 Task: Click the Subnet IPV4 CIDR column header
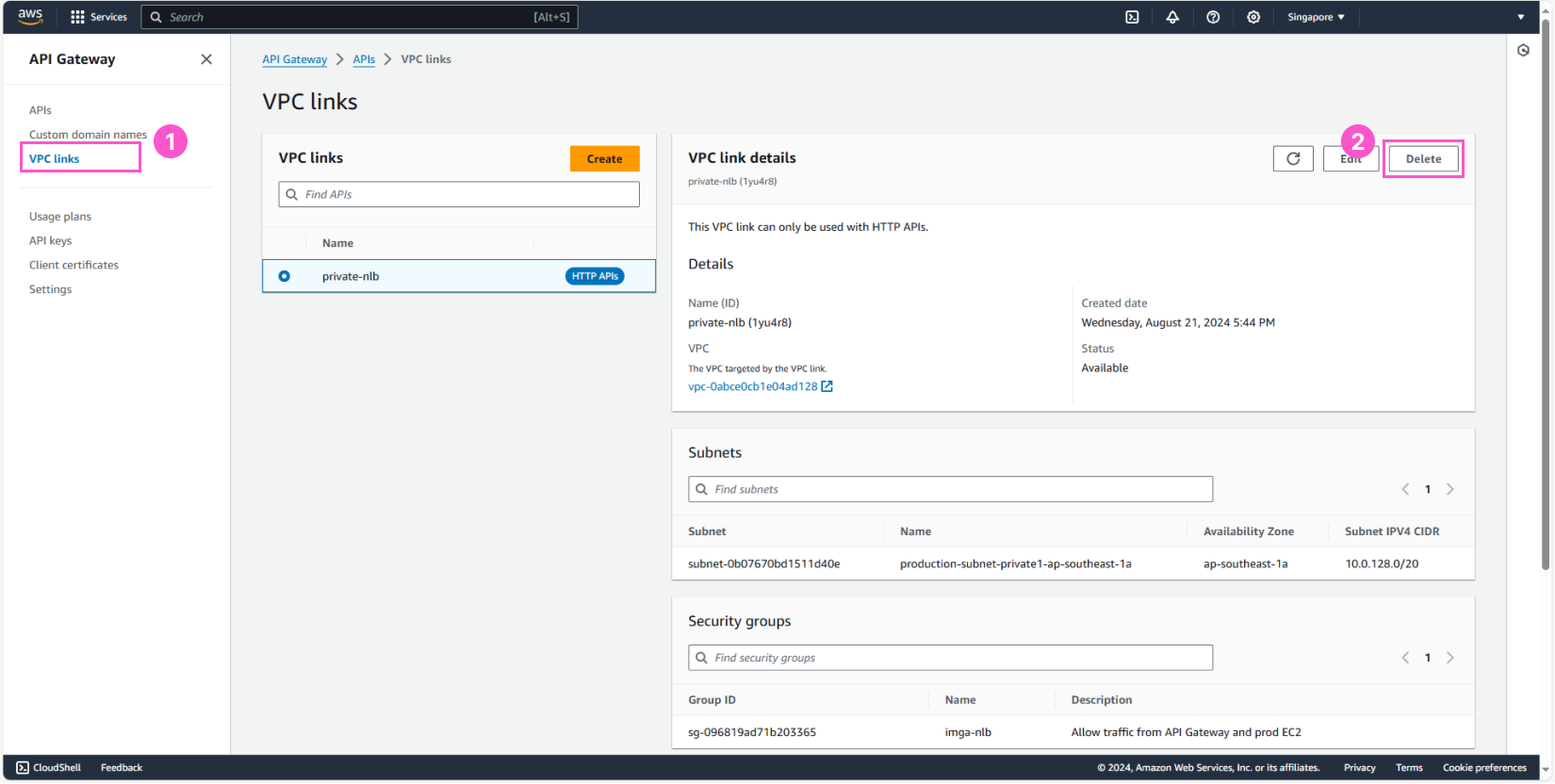tap(1392, 531)
